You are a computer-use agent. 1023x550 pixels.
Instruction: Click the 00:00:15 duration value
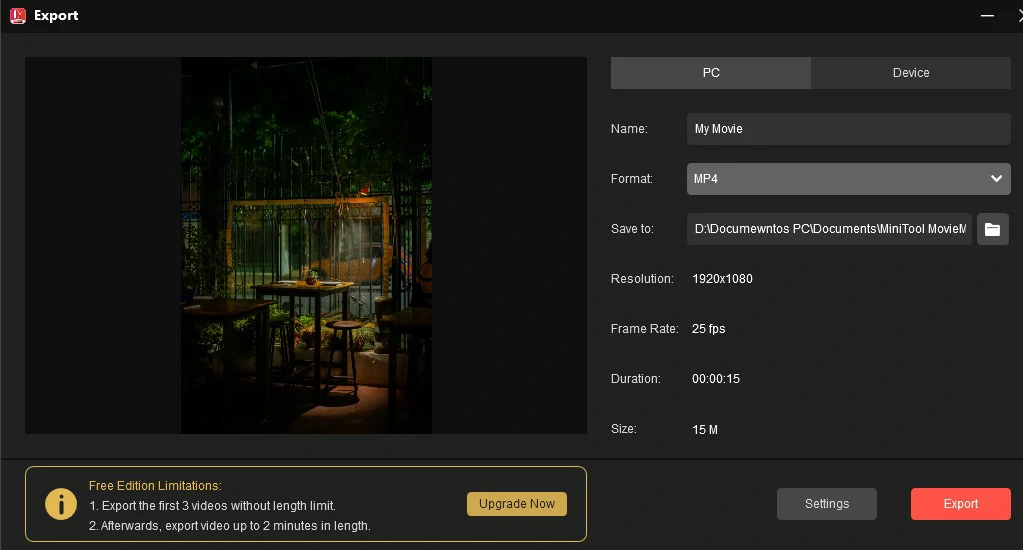click(x=716, y=379)
